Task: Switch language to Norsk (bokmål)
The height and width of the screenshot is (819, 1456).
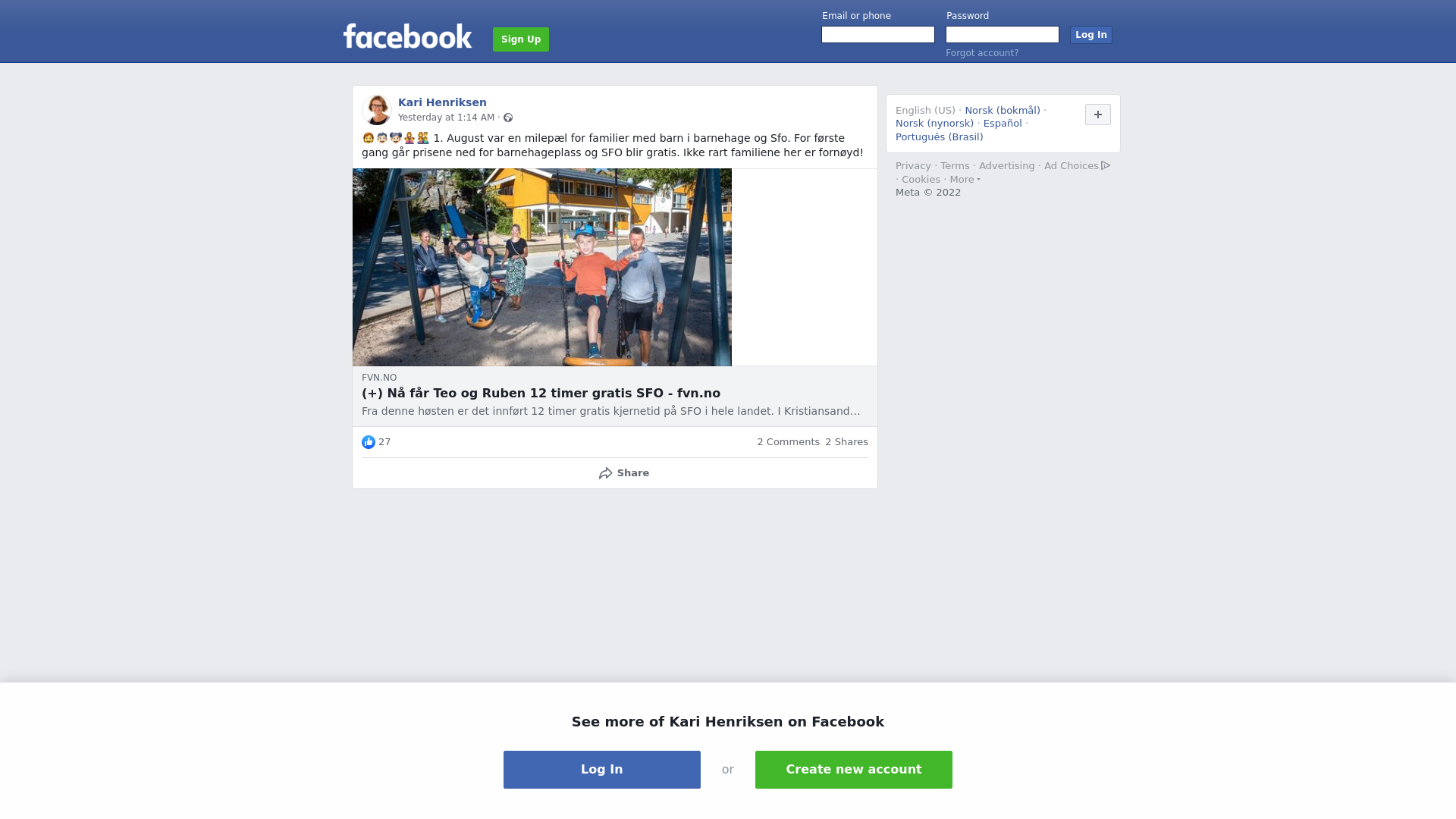Action: click(x=1003, y=111)
